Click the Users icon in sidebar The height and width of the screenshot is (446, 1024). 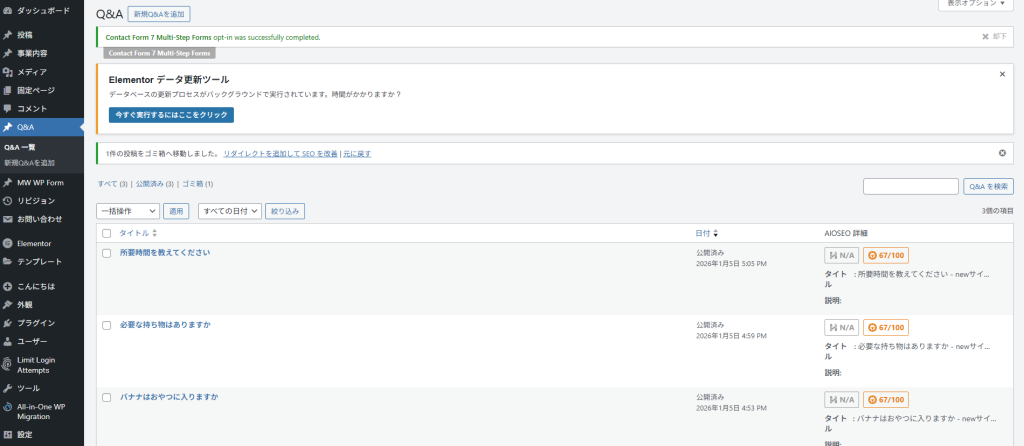pyautogui.click(x=8, y=341)
